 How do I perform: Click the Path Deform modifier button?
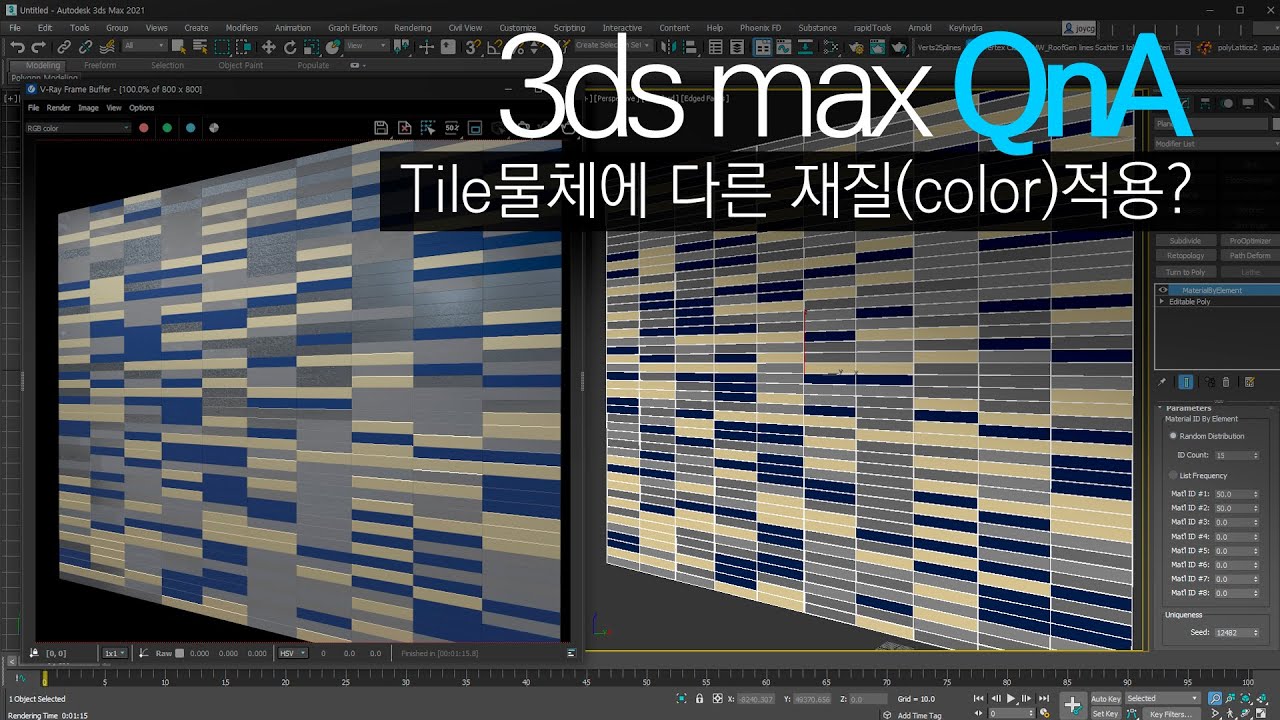click(x=1249, y=256)
